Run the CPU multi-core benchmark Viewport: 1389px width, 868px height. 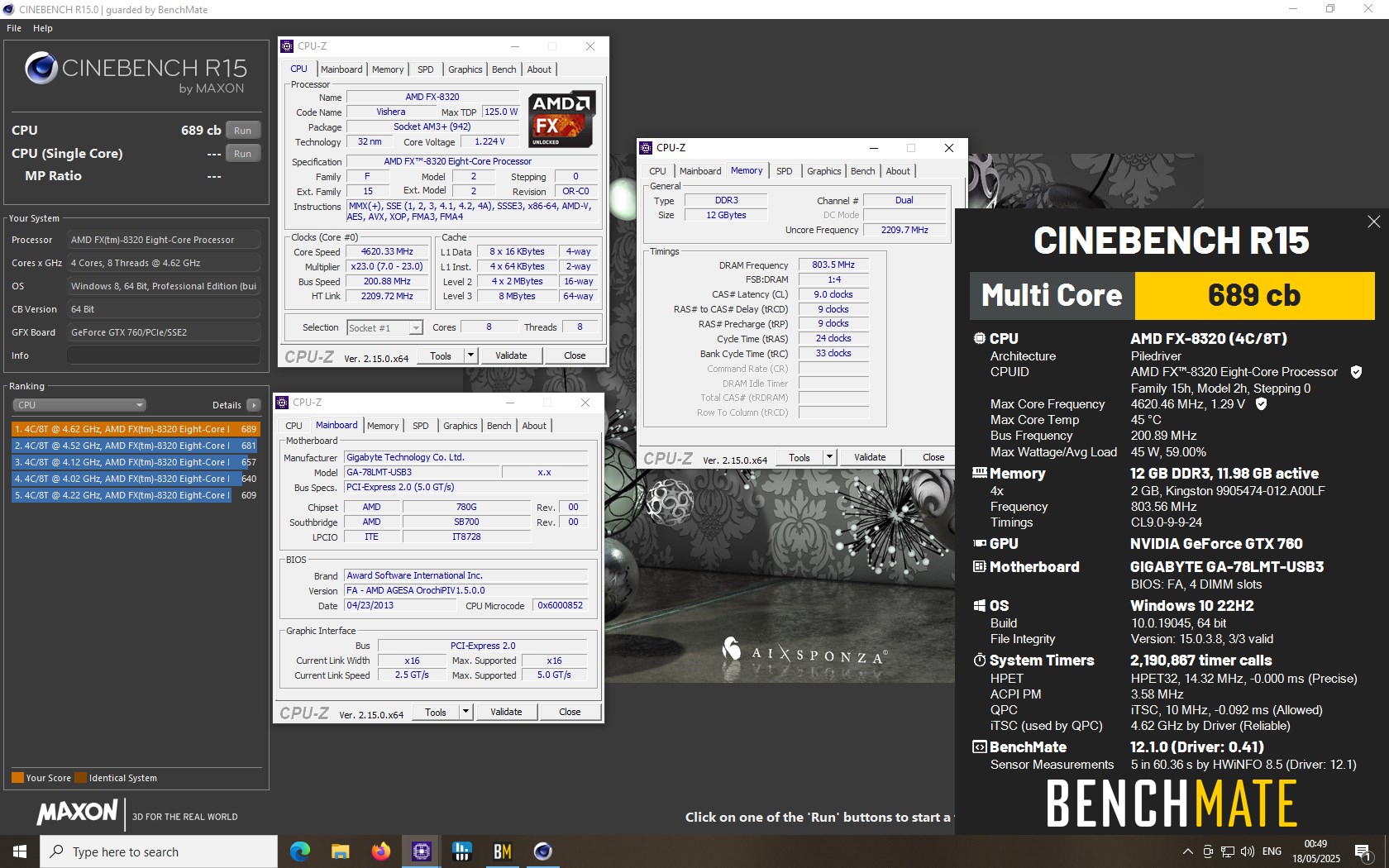[242, 131]
